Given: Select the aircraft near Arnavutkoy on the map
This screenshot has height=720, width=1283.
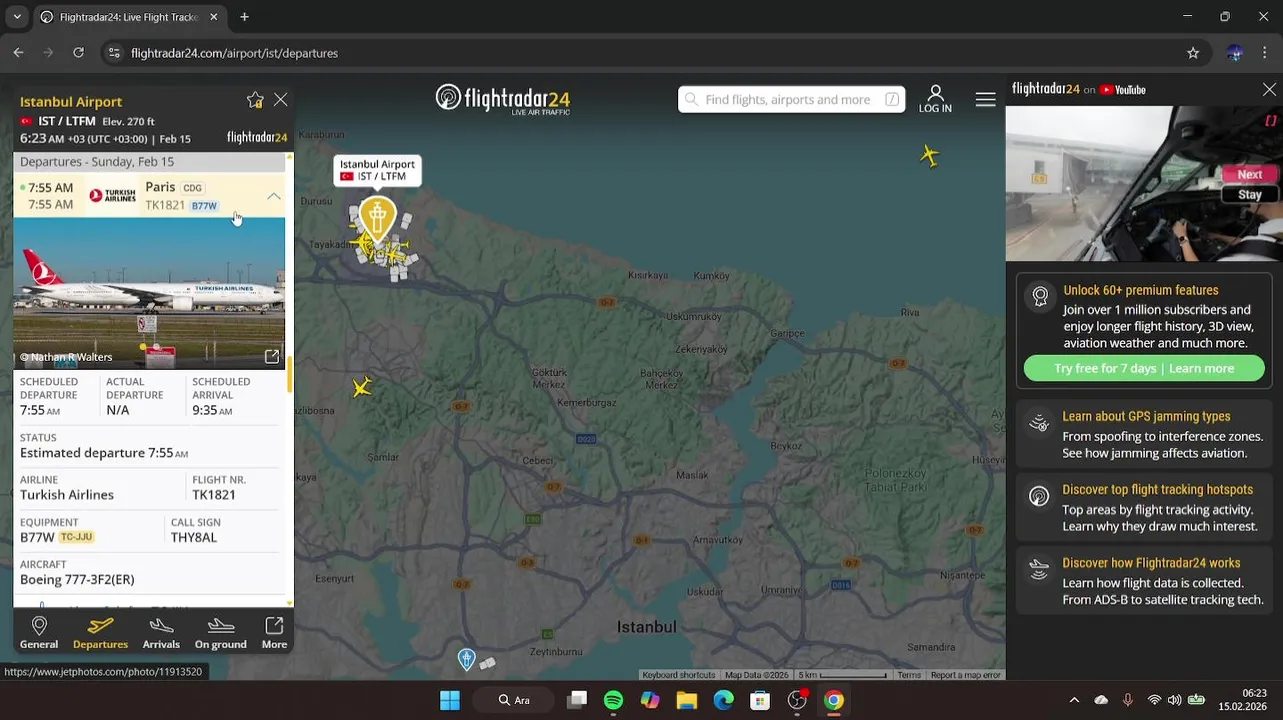Looking at the screenshot, I should (x=362, y=387).
